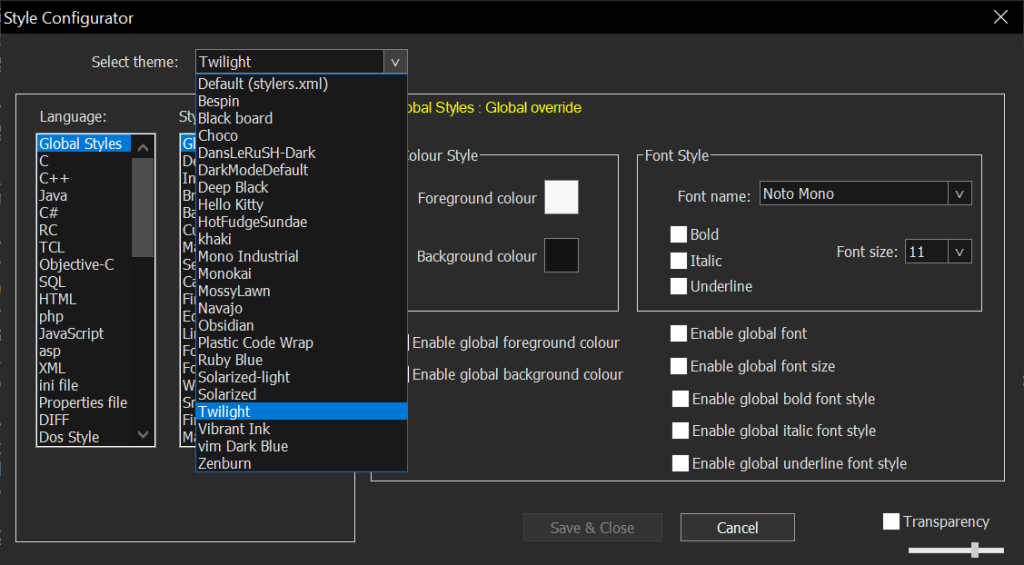Click the Background colour swatch
This screenshot has width=1024, height=565.
point(561,256)
